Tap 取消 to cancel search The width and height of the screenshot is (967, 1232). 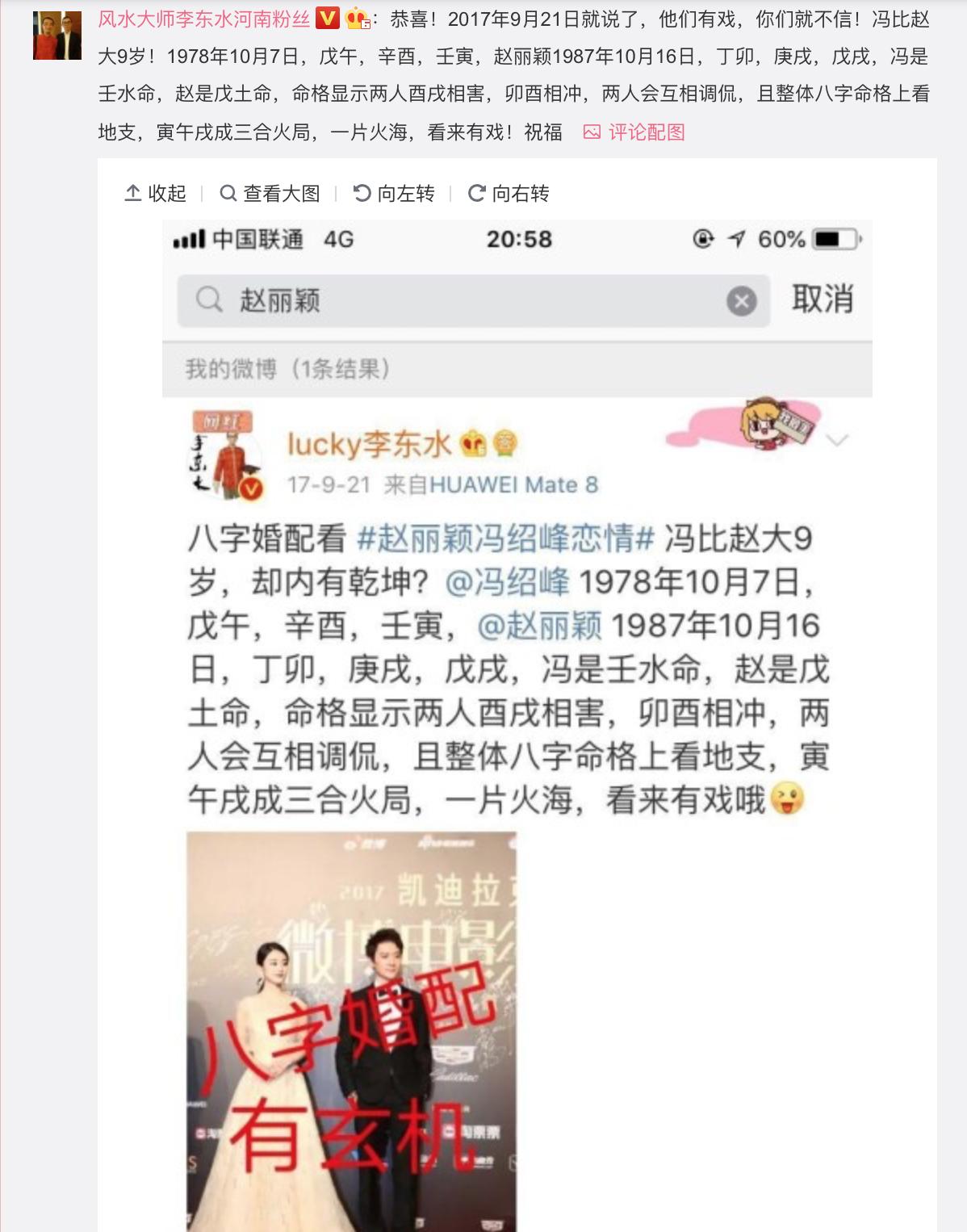(823, 300)
